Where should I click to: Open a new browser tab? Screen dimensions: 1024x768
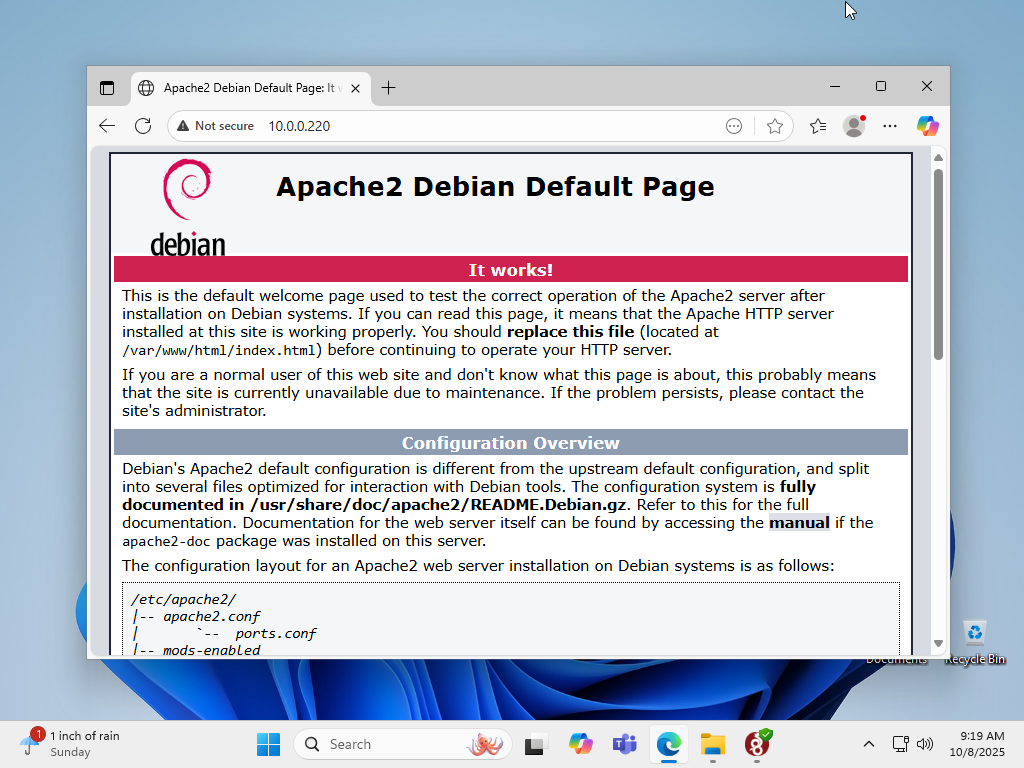pos(389,88)
